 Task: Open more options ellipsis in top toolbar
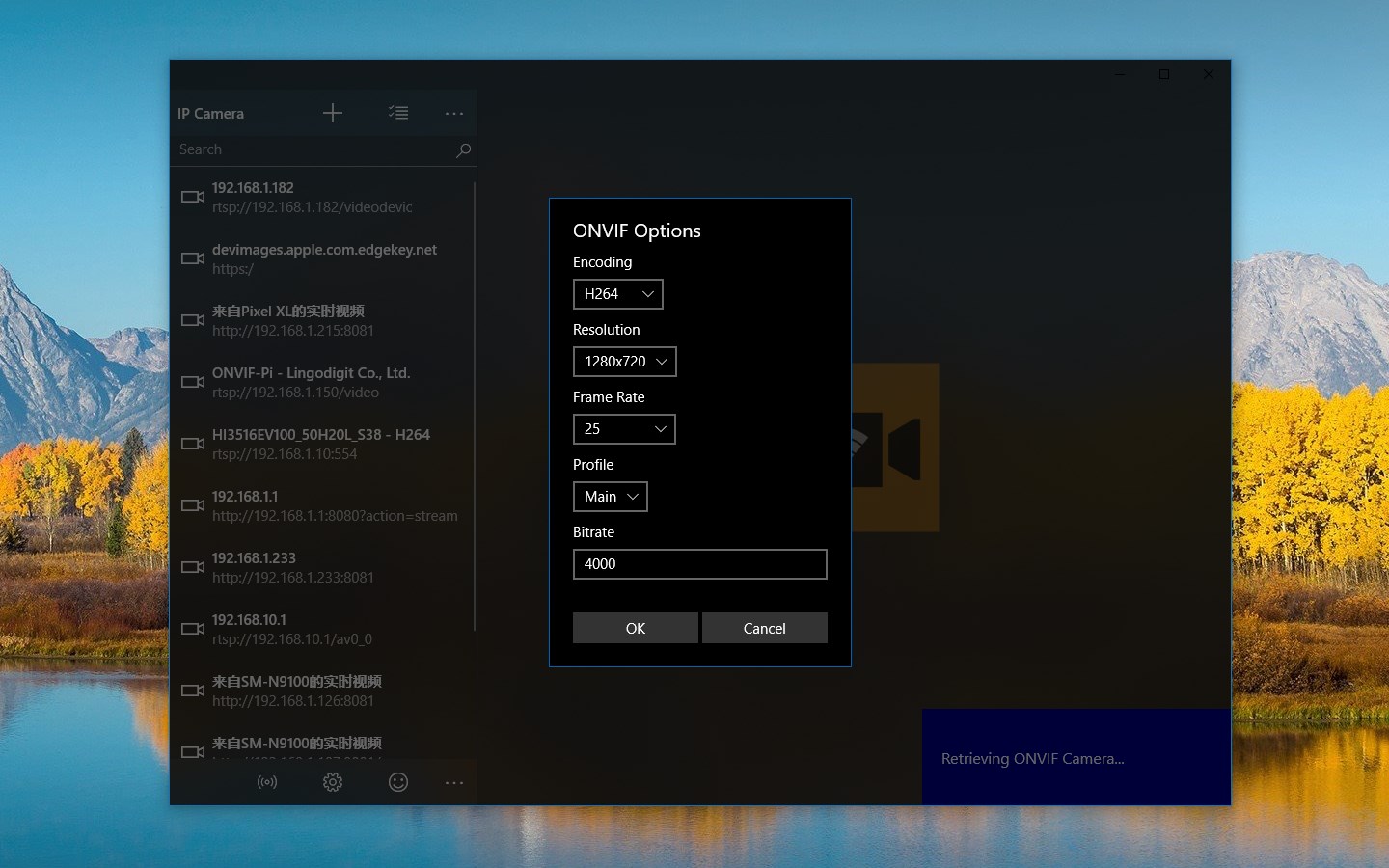(x=454, y=113)
